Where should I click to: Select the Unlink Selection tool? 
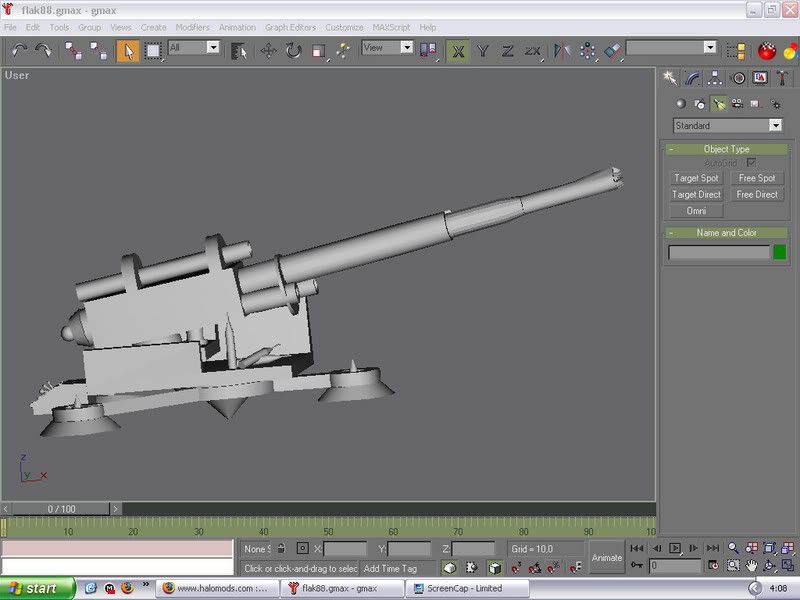[x=98, y=51]
